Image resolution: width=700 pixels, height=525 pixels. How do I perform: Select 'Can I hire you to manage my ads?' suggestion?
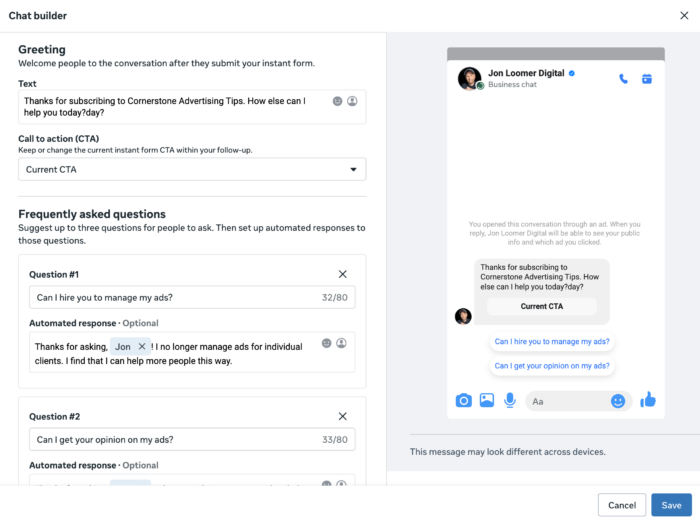552,342
